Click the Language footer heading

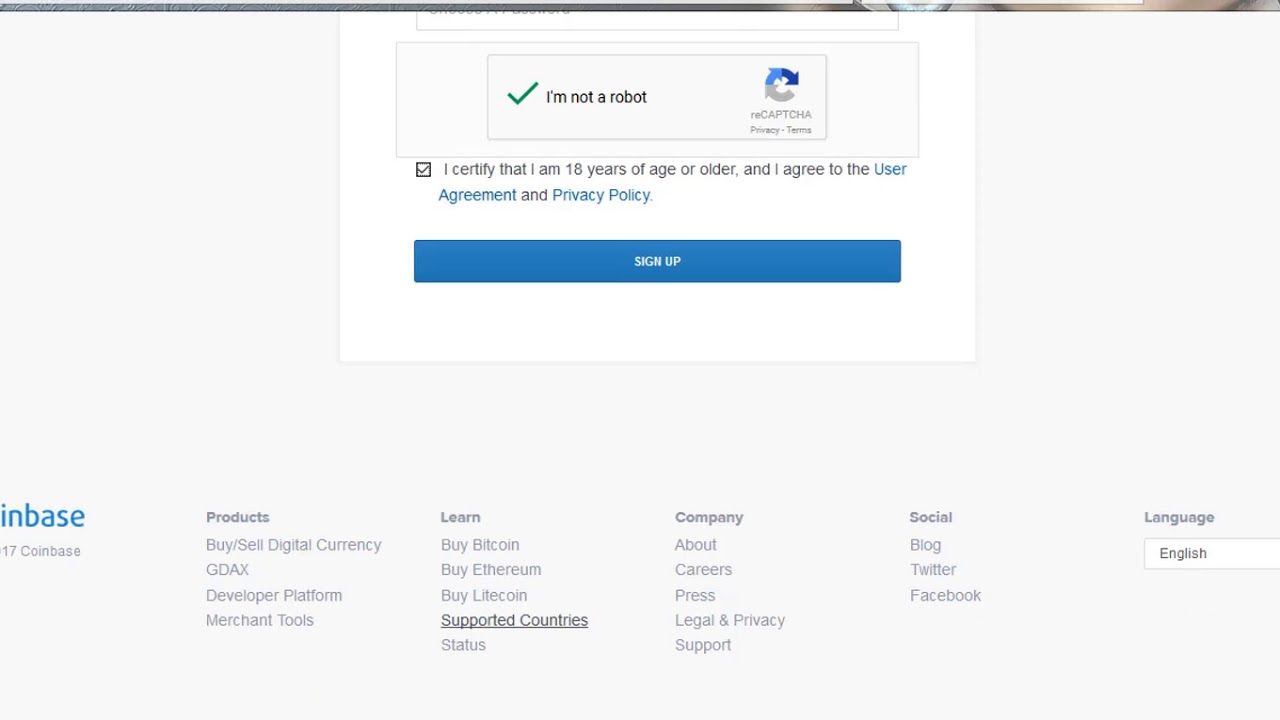tap(1179, 517)
